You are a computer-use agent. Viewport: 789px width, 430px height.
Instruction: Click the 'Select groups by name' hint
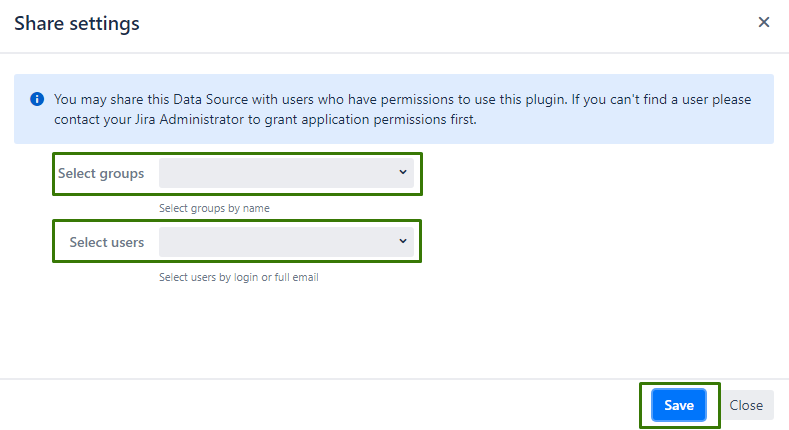[214, 209]
